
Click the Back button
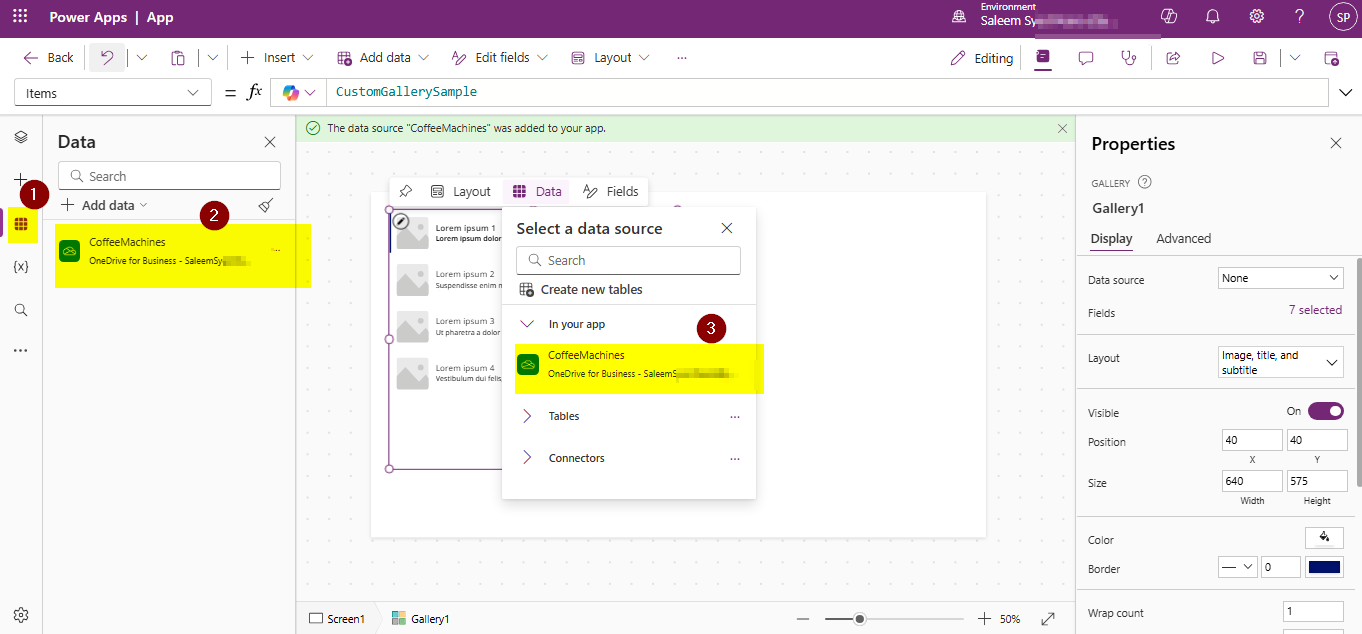[x=48, y=58]
